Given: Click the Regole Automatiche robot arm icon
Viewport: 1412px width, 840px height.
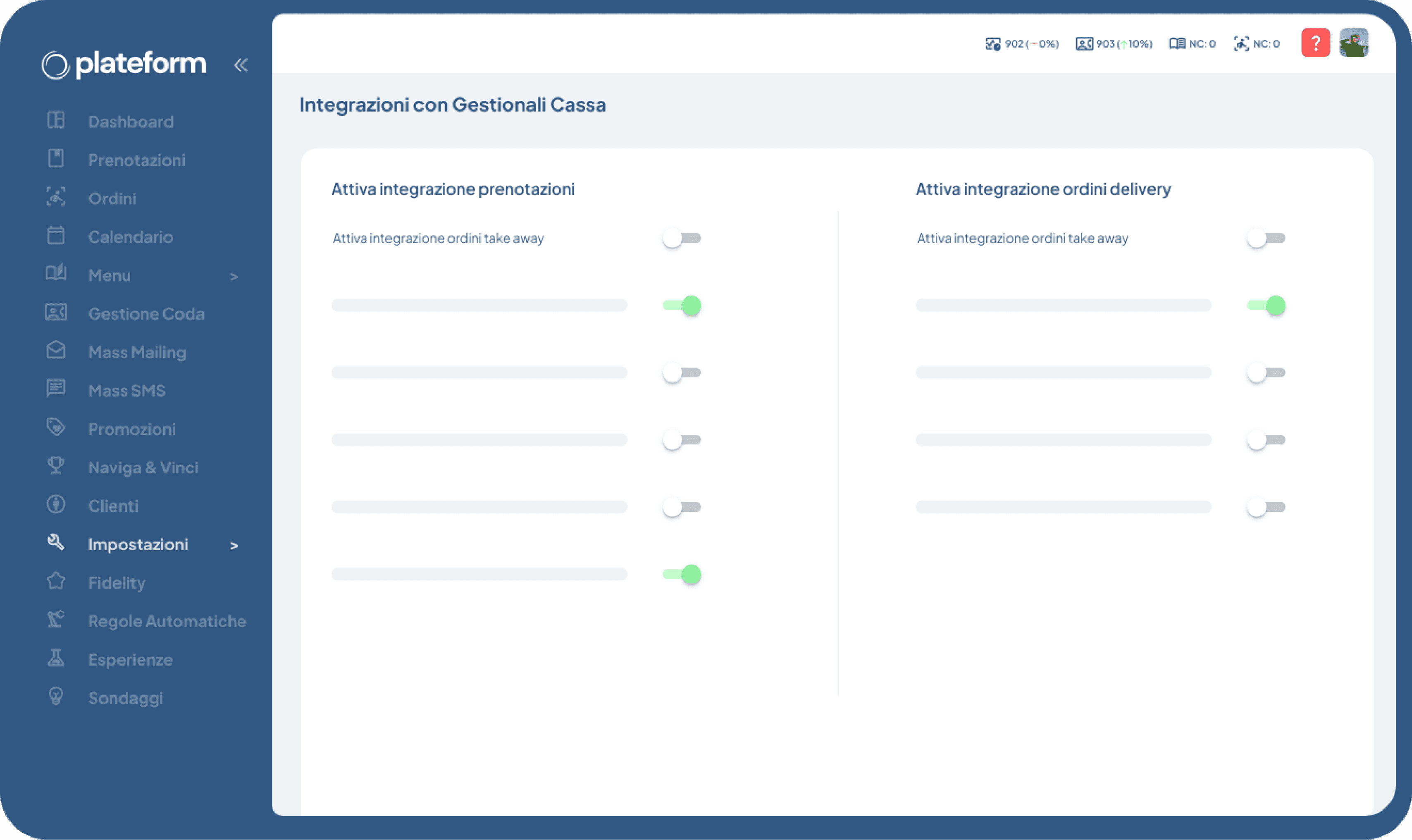Looking at the screenshot, I should [55, 619].
